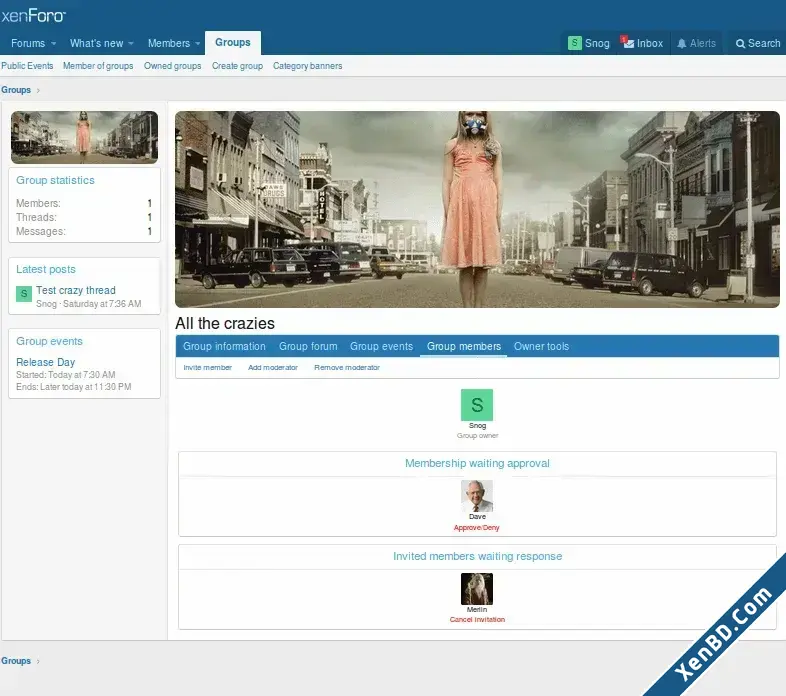
Task: Open the Forums navigation tab
Action: coord(28,43)
